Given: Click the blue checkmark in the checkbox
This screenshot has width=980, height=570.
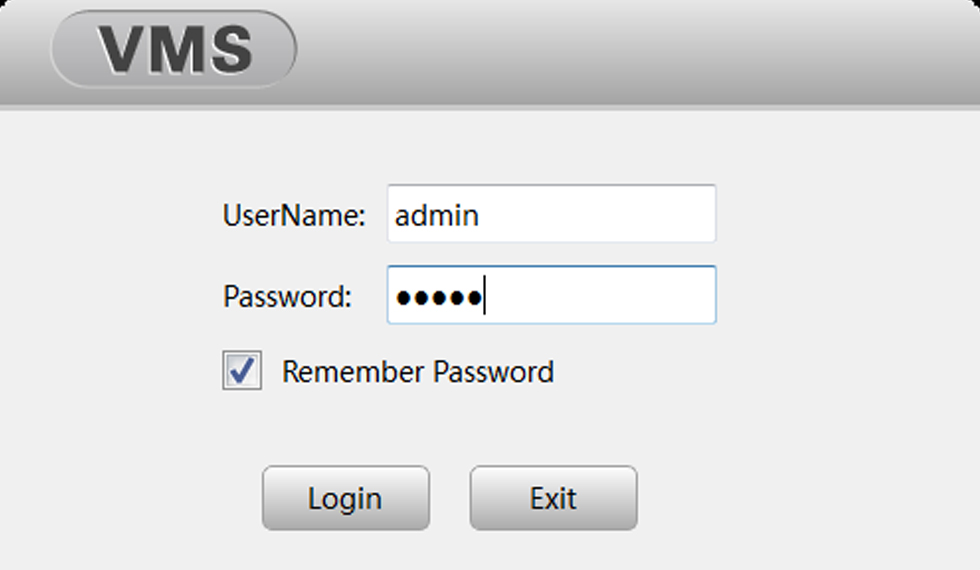Looking at the screenshot, I should coord(242,370).
